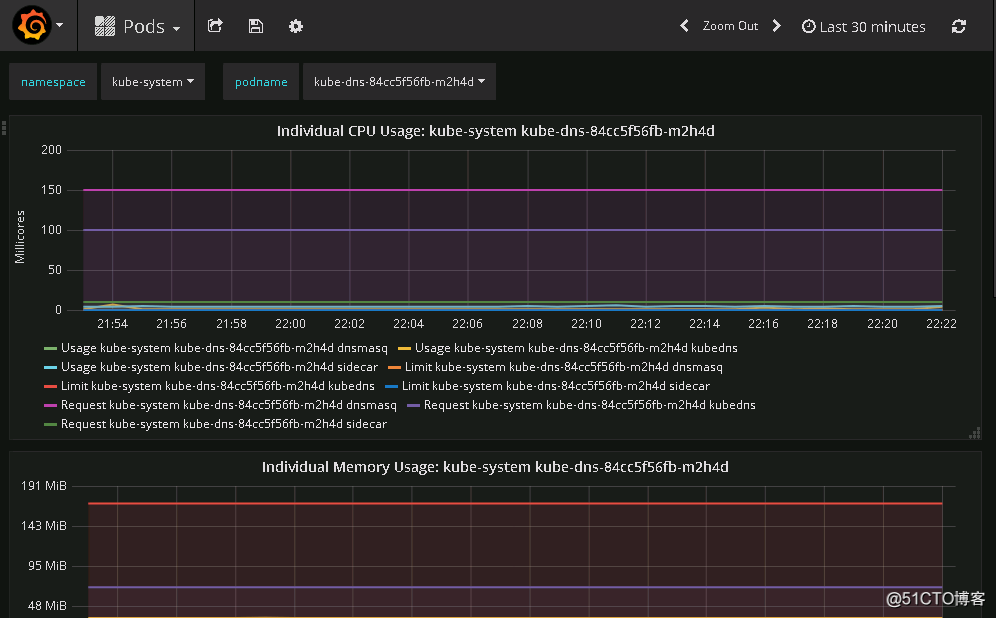Click the blue namespace label link

pyautogui.click(x=52, y=81)
